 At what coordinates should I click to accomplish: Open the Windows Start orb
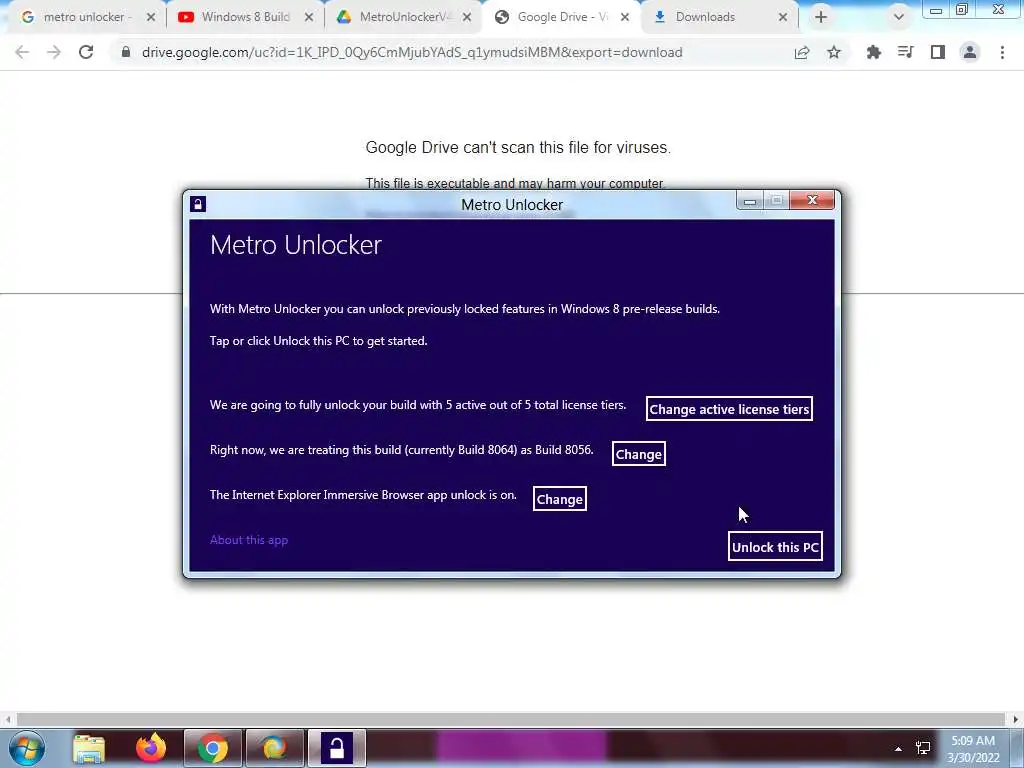click(x=27, y=748)
